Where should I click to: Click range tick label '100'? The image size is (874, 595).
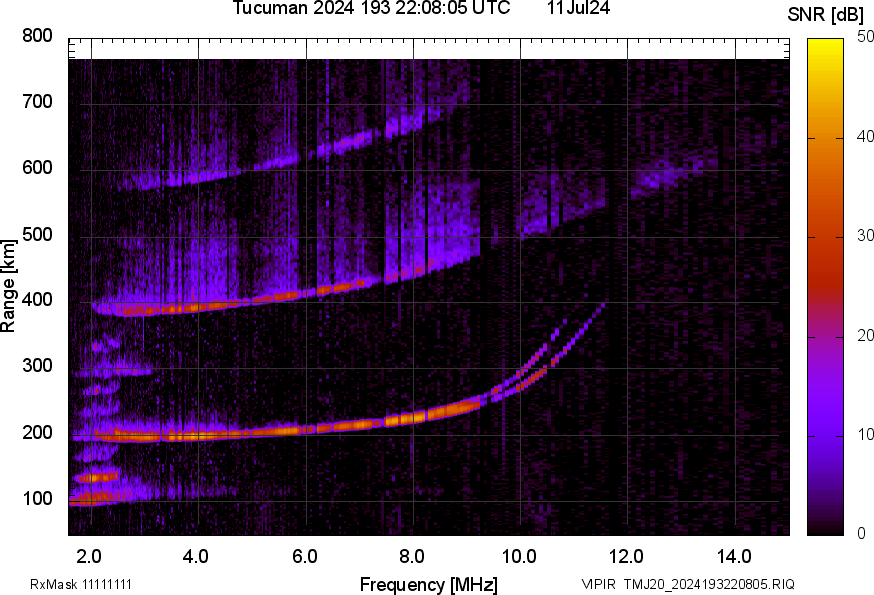pos(37,499)
